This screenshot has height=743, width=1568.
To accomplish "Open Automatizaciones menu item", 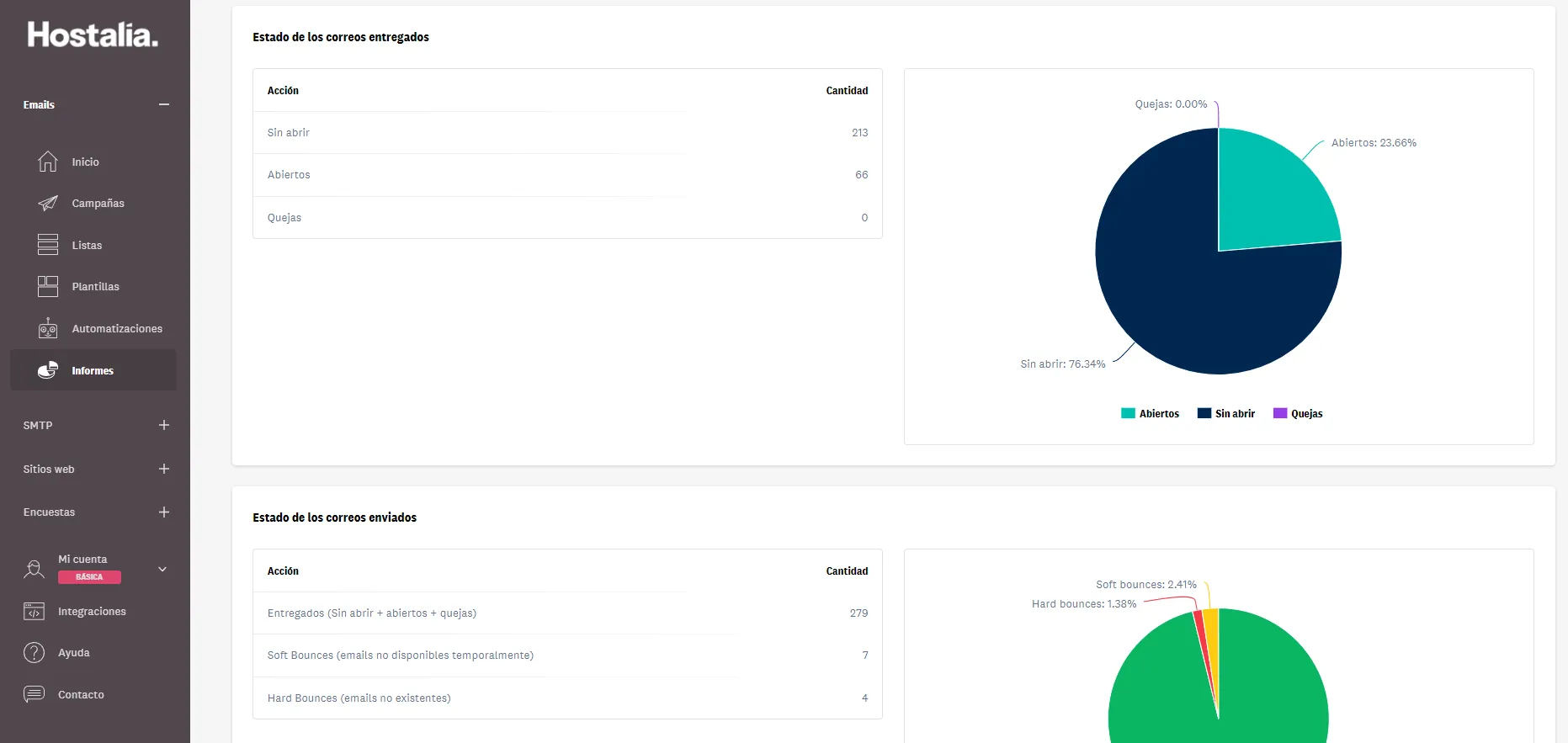I will (117, 329).
